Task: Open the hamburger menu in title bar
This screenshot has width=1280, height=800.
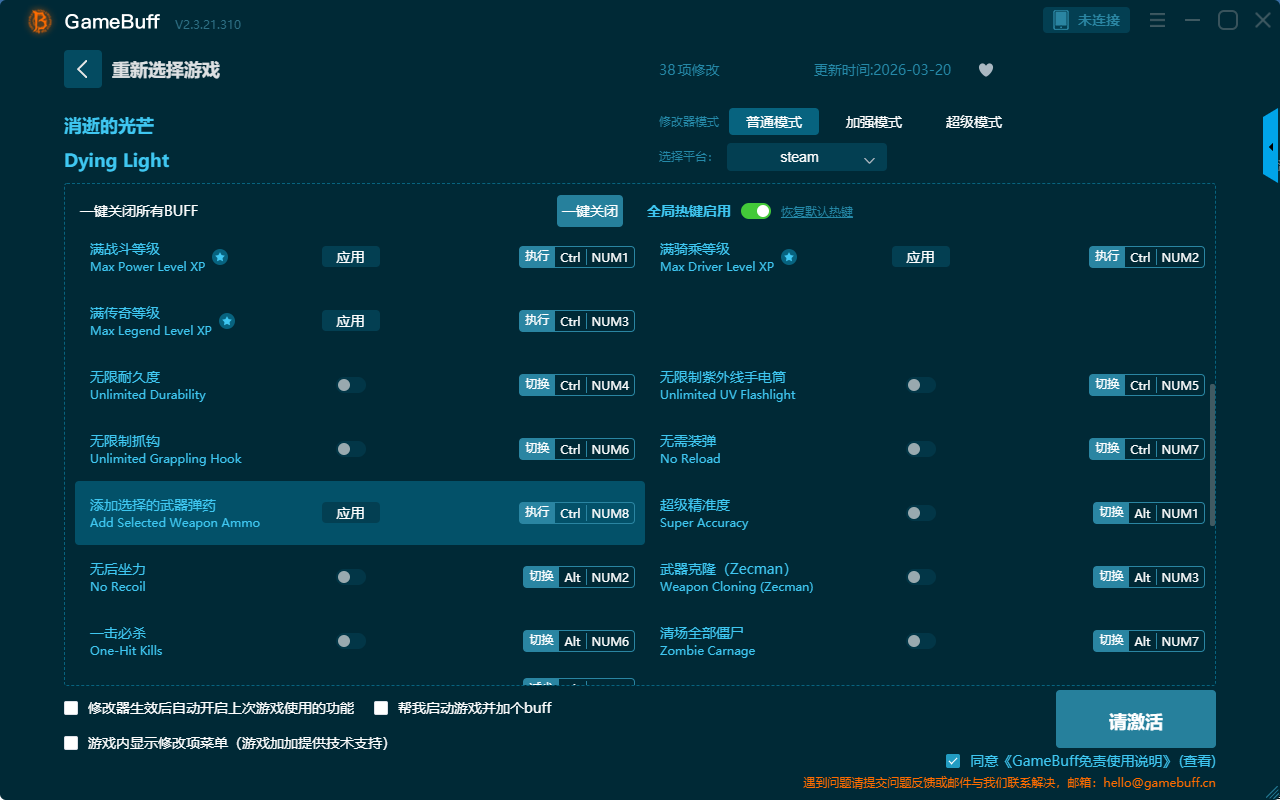Action: pyautogui.click(x=1157, y=20)
